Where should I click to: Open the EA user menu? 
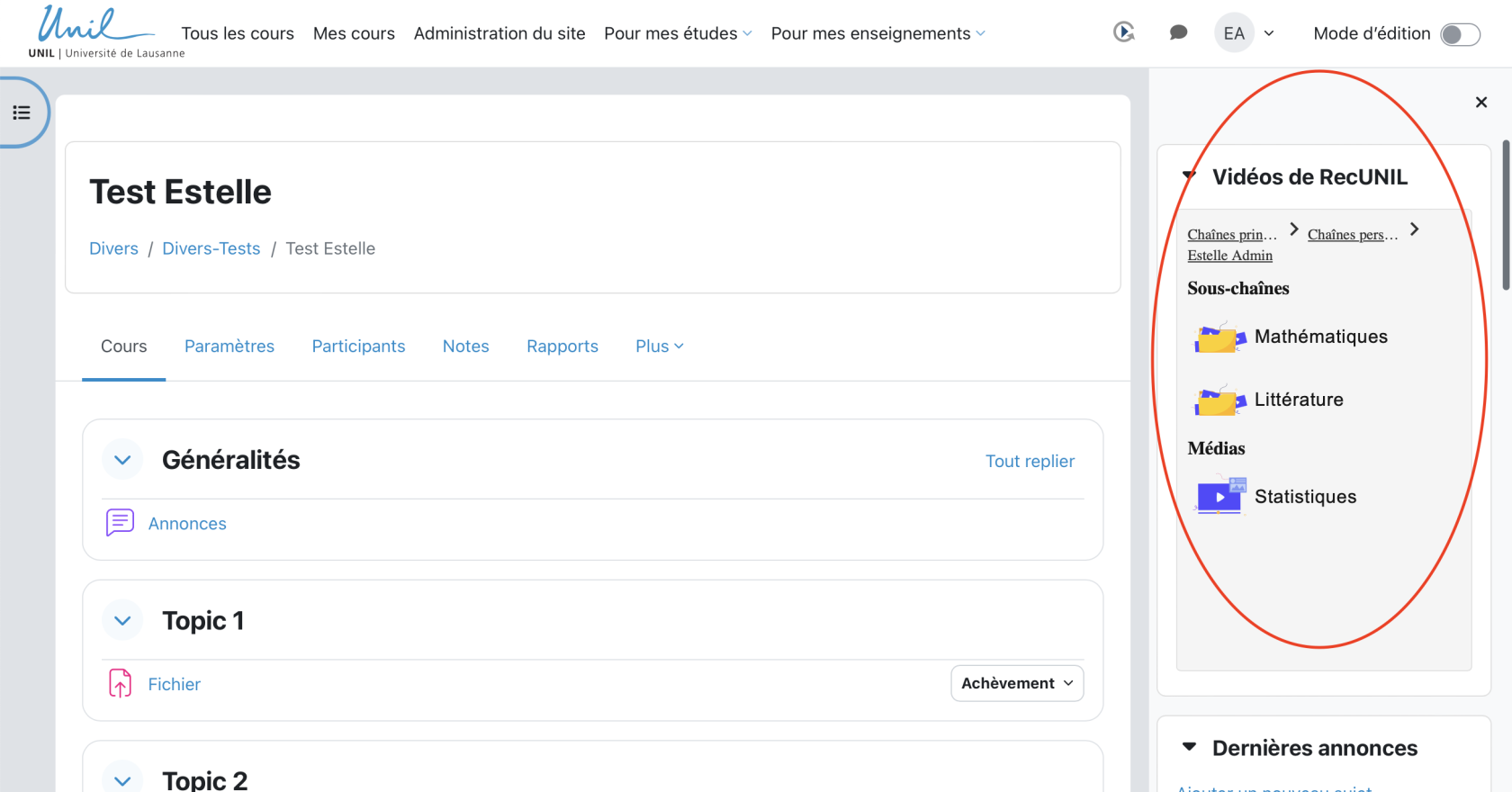pos(1246,33)
